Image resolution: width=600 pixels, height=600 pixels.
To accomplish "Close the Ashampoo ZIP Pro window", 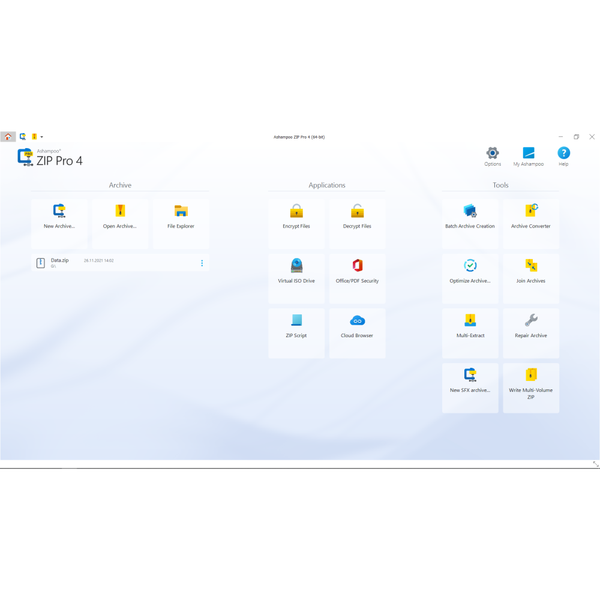I will 592,137.
